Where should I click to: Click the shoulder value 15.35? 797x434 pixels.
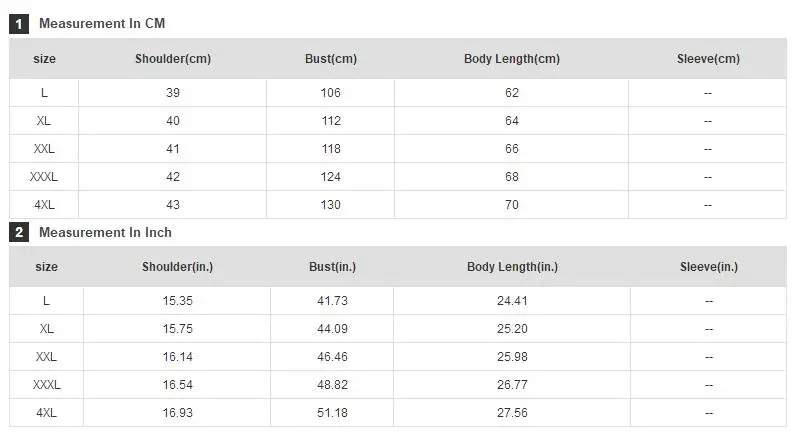pos(177,301)
